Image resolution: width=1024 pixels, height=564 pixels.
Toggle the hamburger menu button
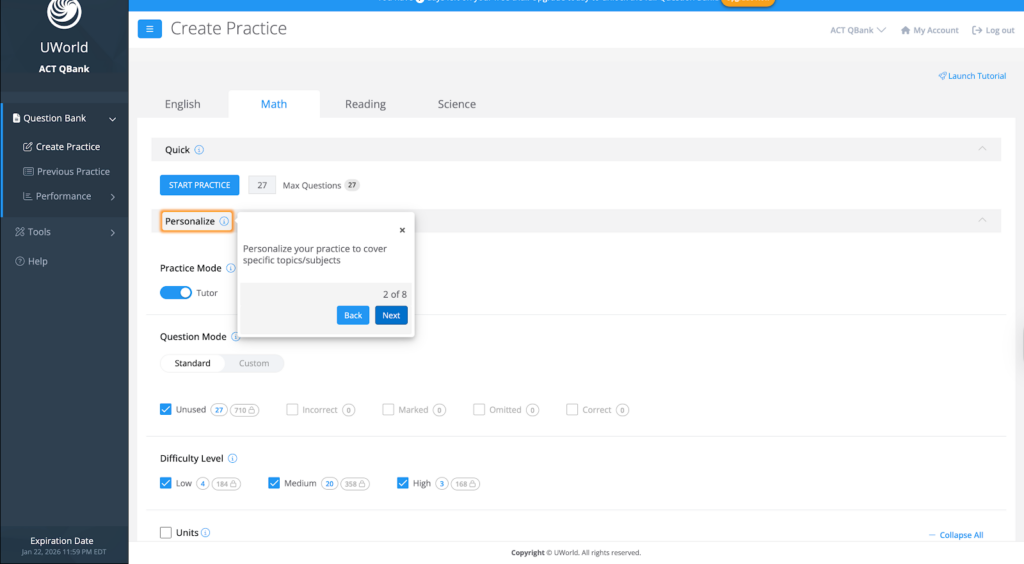tap(150, 29)
